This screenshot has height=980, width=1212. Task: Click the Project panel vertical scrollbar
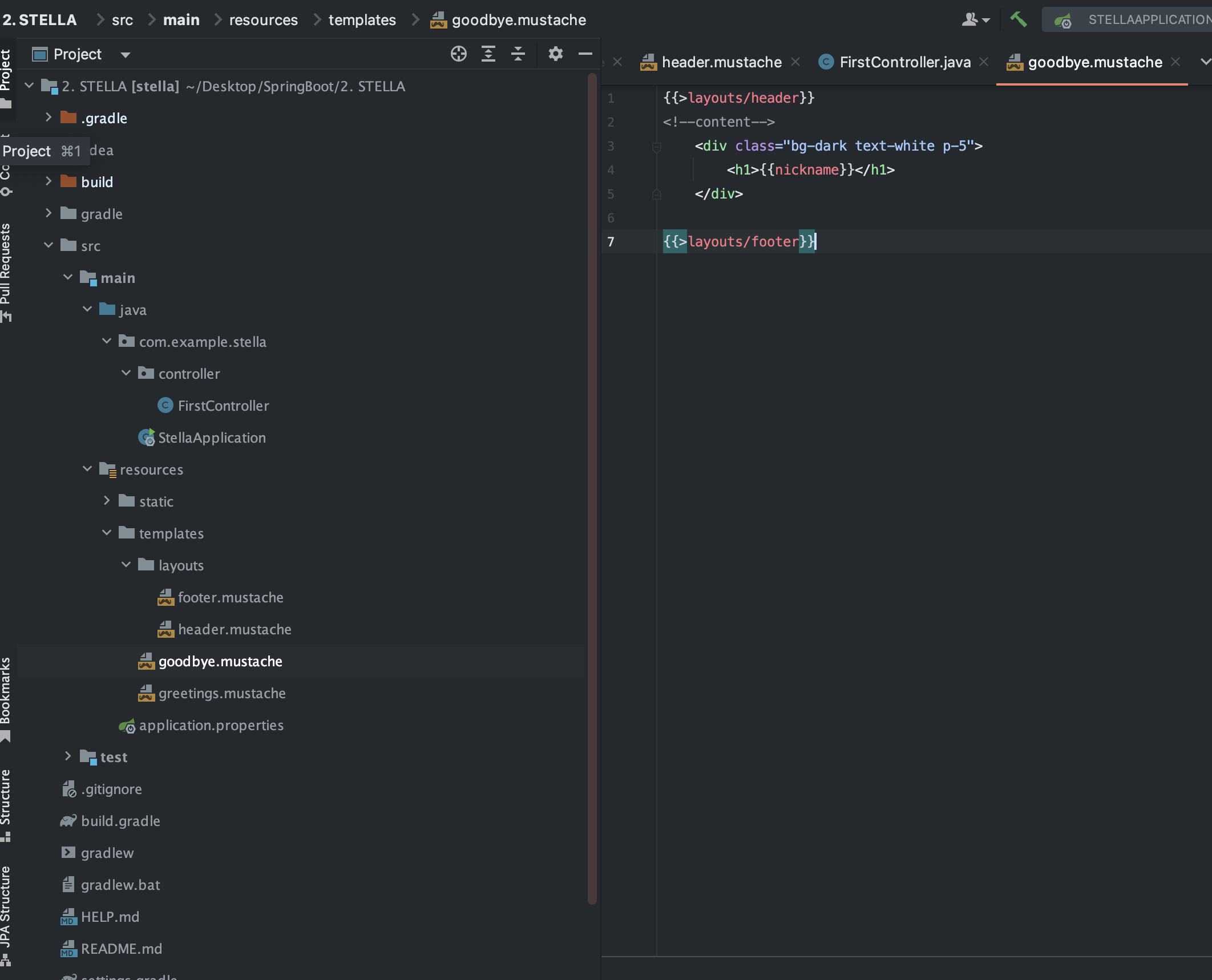pyautogui.click(x=592, y=488)
